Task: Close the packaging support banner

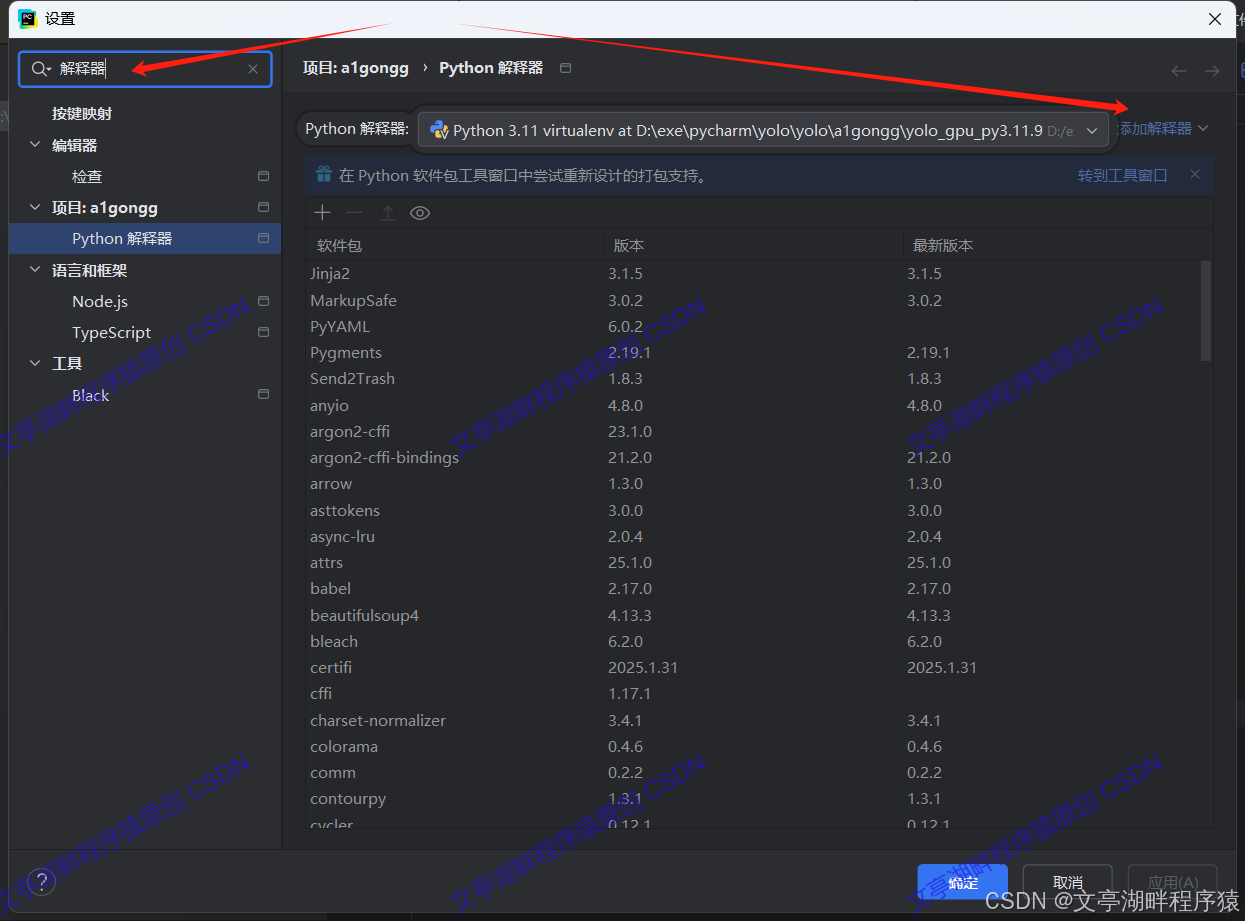Action: click(x=1194, y=174)
